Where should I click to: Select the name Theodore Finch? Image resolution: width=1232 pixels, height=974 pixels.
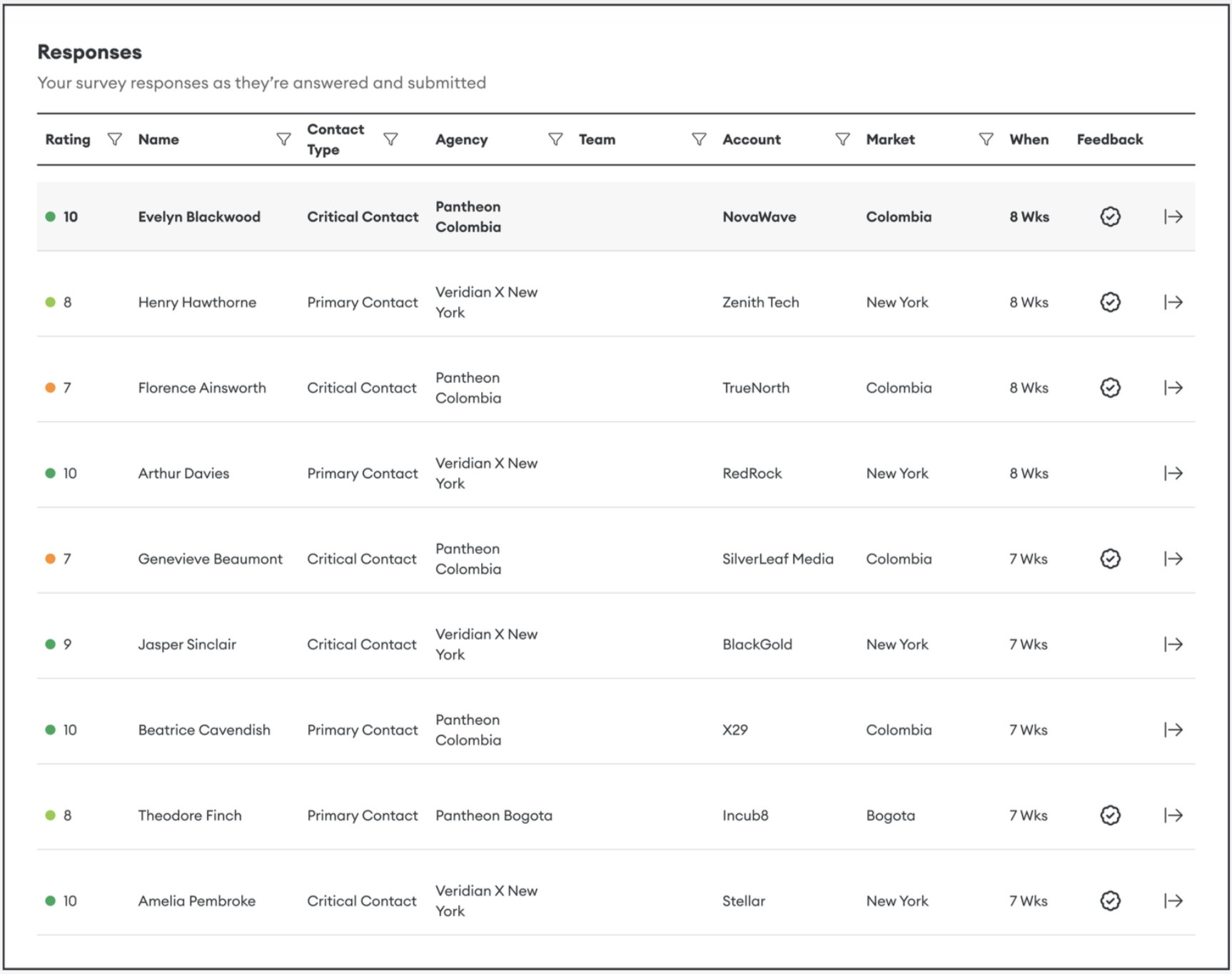tap(190, 815)
